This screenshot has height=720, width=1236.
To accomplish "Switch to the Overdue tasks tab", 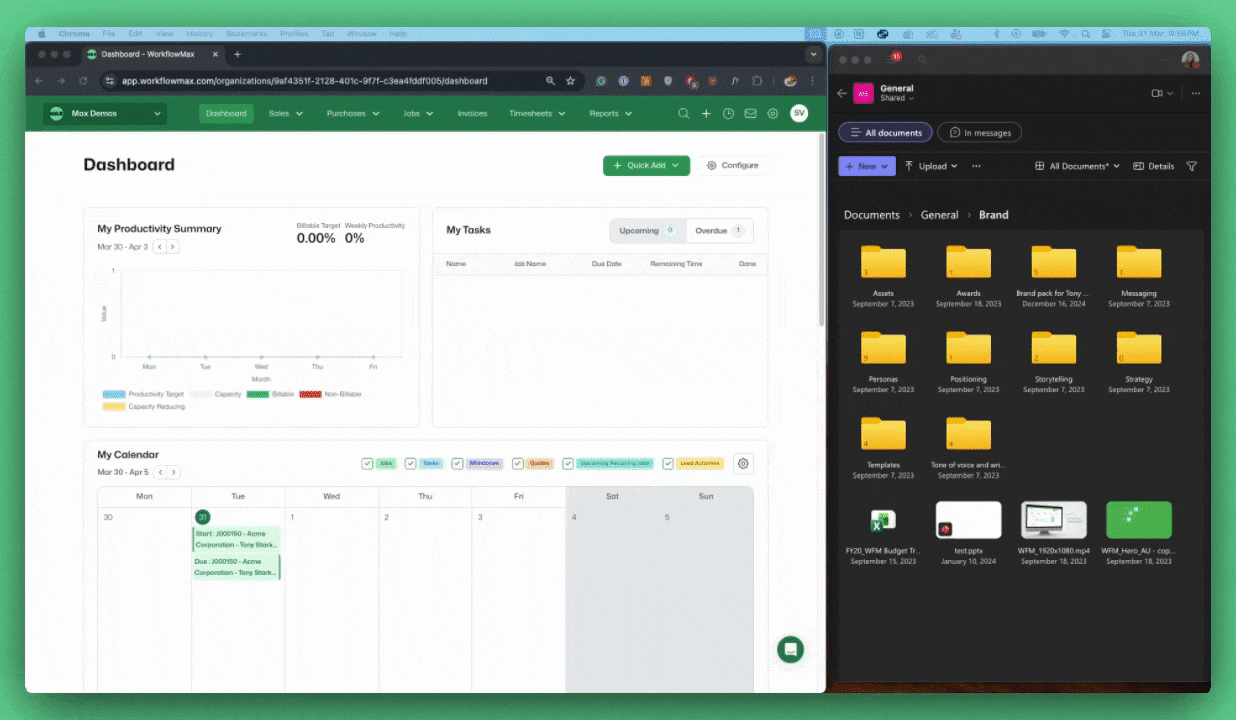I will 719,231.
